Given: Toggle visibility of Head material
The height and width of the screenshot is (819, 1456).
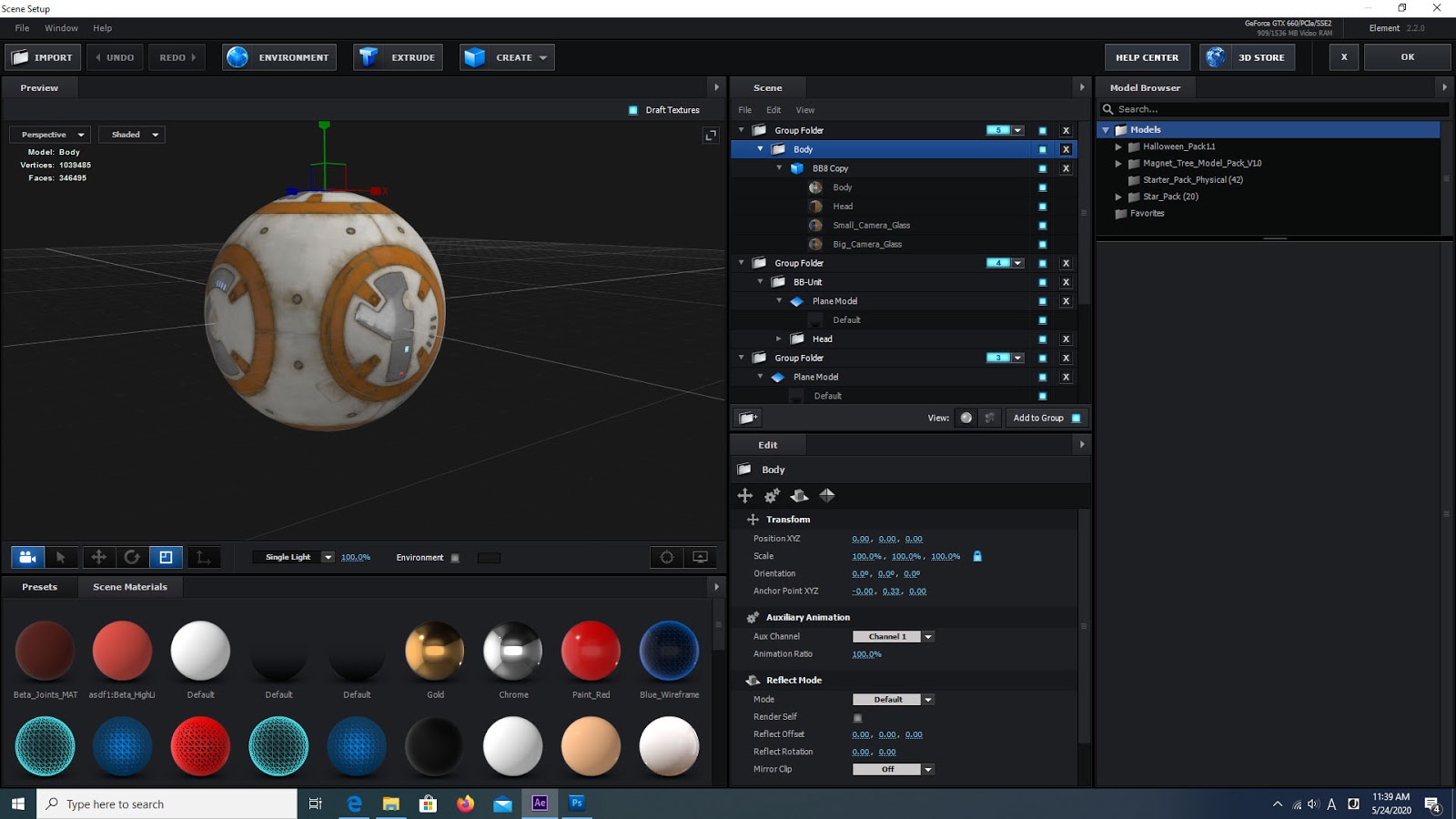Looking at the screenshot, I should click(1043, 207).
